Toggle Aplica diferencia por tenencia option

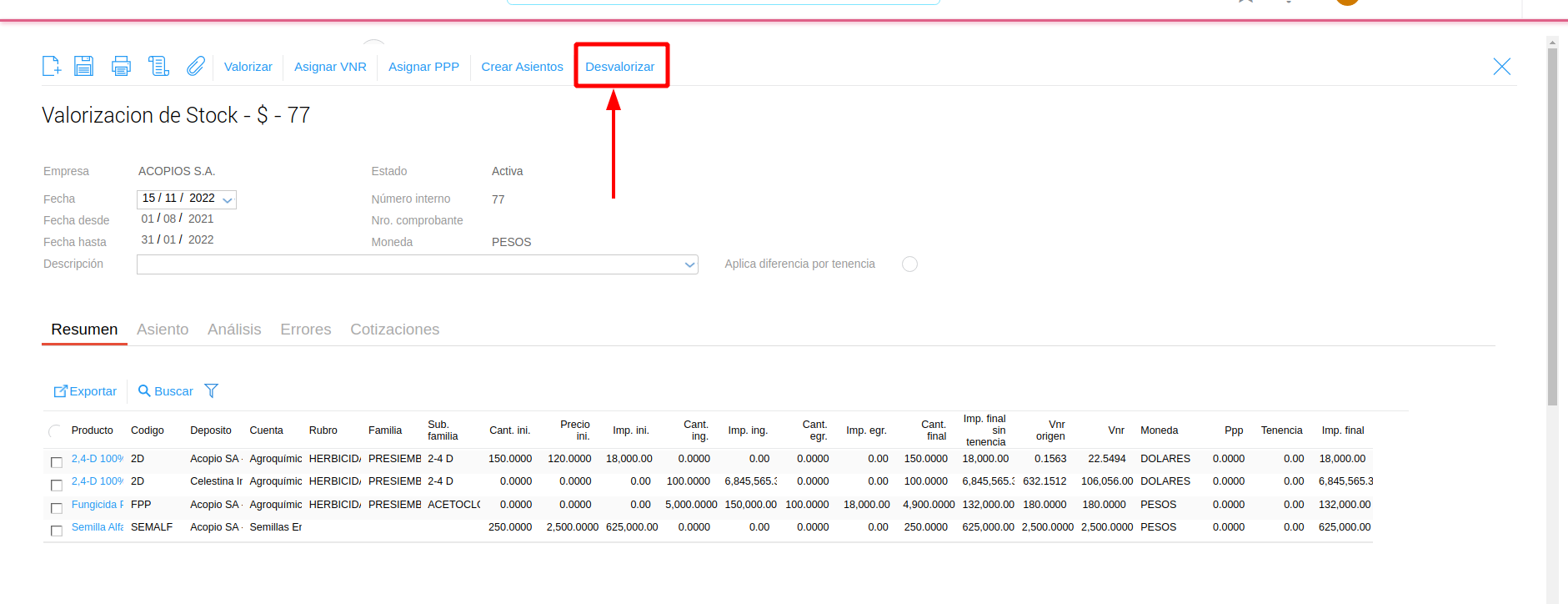tap(909, 264)
